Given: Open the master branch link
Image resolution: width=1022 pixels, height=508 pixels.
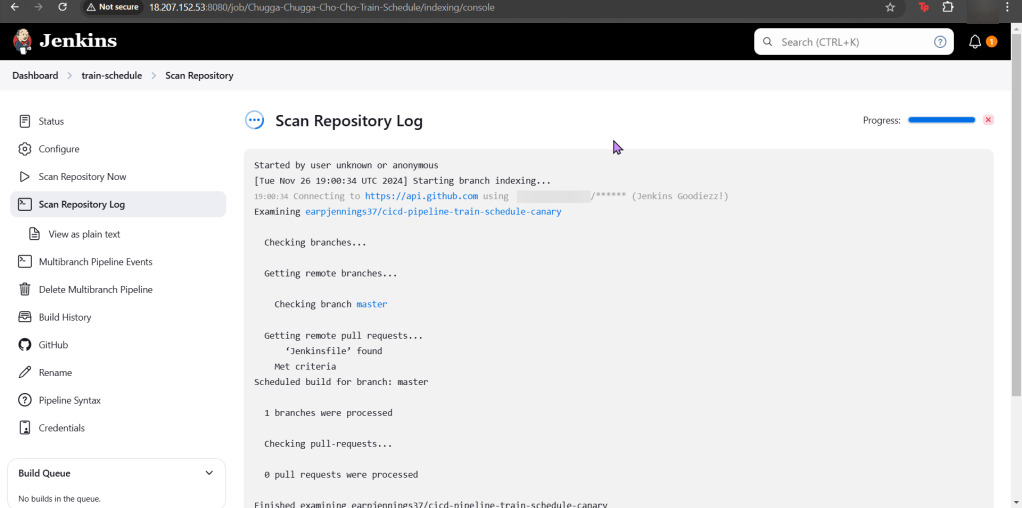Looking at the screenshot, I should tap(371, 304).
